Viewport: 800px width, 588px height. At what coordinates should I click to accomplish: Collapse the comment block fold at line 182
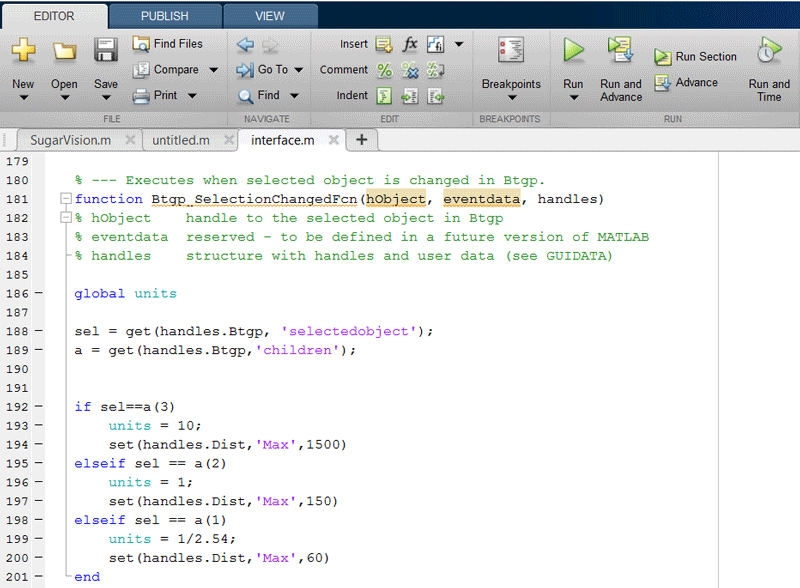click(x=65, y=217)
